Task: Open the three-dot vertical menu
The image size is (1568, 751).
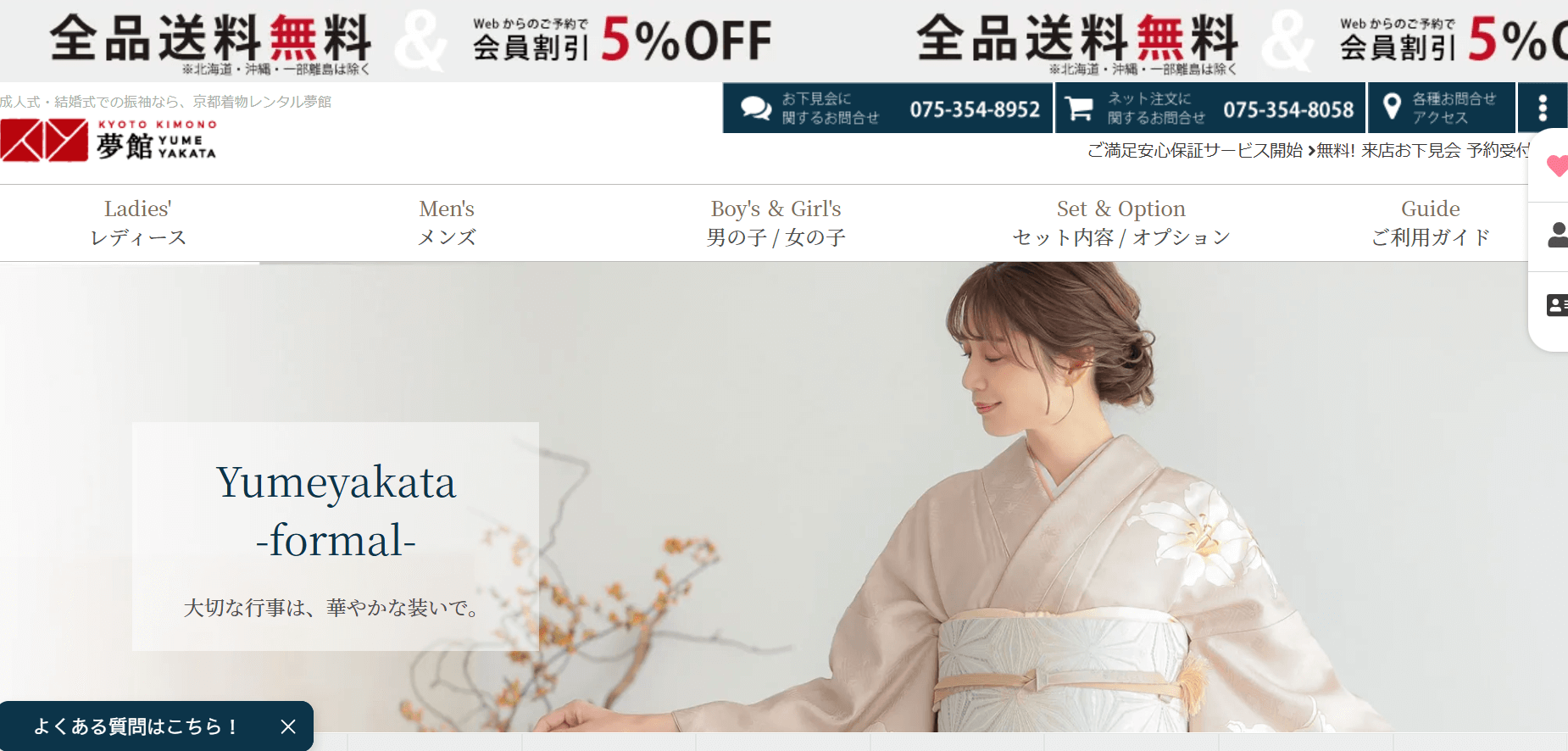Action: [1543, 108]
